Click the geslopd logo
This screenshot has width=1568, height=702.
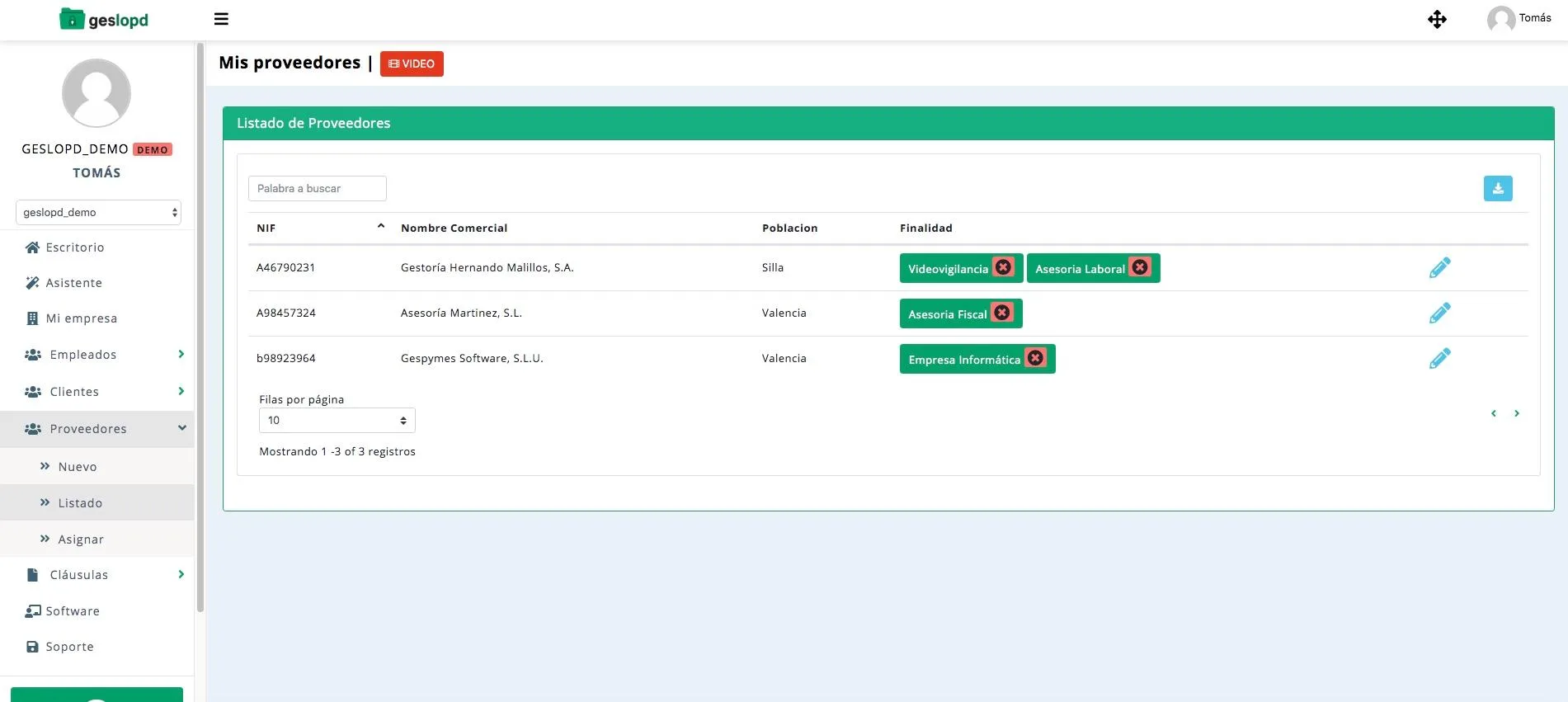point(104,19)
